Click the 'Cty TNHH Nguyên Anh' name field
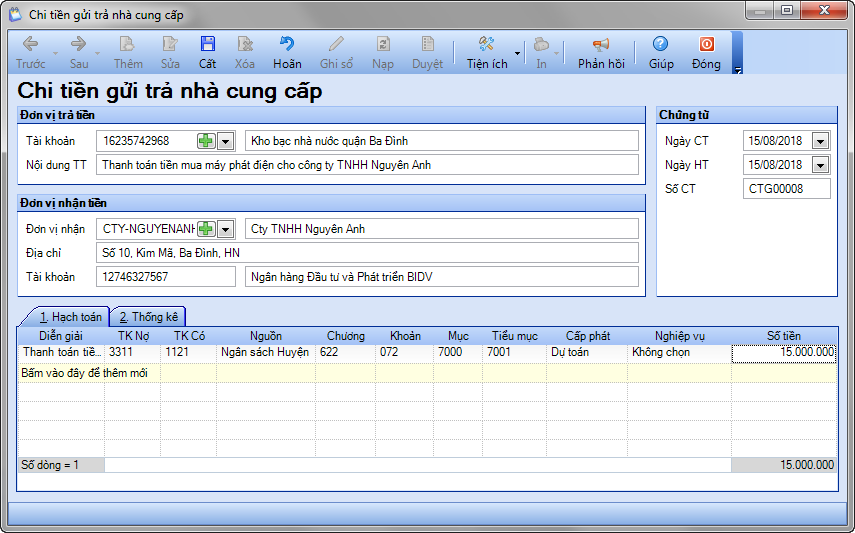This screenshot has width=855, height=533. pos(442,229)
